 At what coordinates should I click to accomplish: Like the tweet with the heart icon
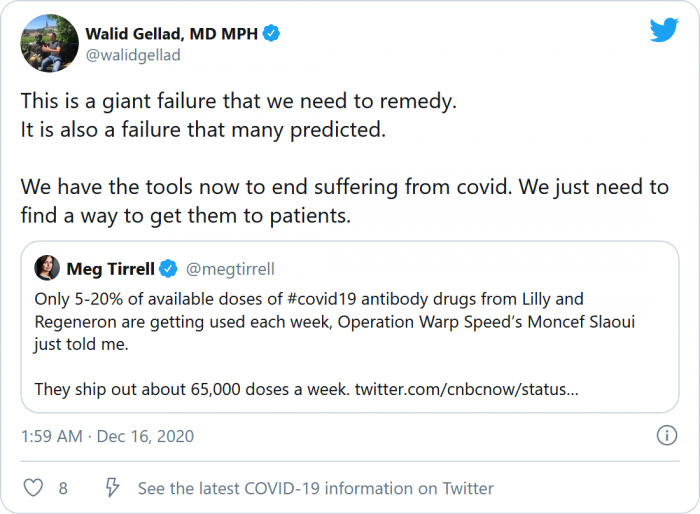coord(33,488)
